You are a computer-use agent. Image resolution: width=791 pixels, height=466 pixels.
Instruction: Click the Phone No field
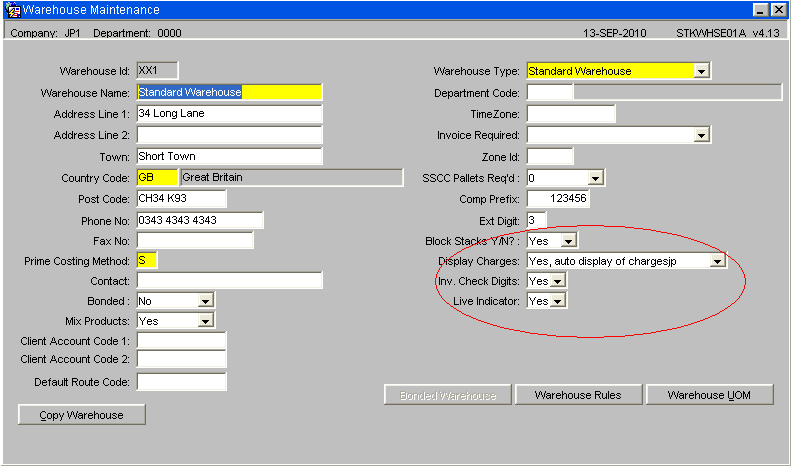click(200, 220)
